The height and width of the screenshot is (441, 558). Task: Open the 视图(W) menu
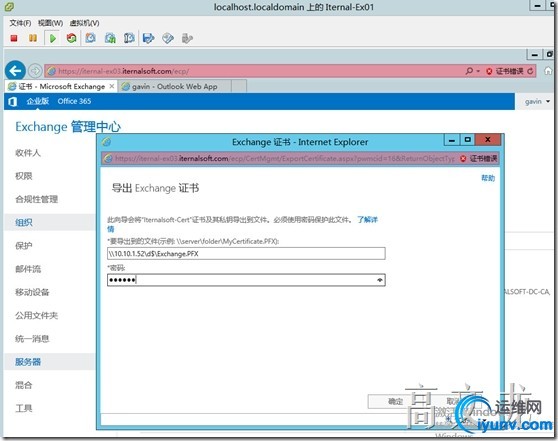(x=51, y=23)
